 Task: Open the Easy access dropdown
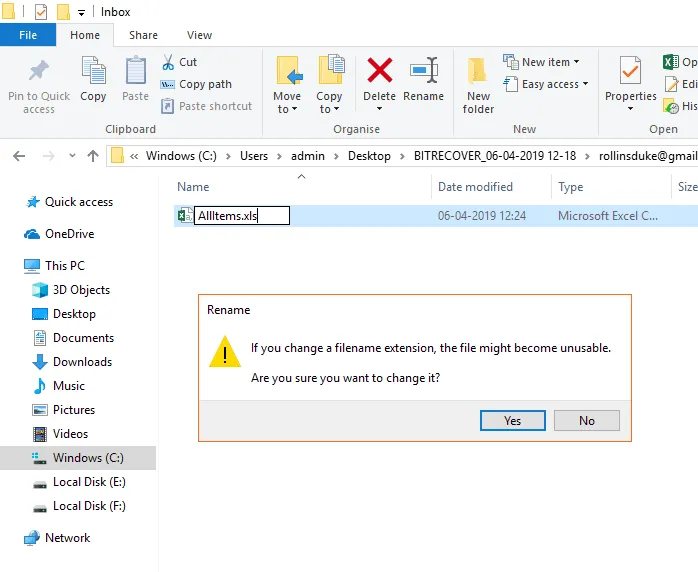(x=546, y=84)
